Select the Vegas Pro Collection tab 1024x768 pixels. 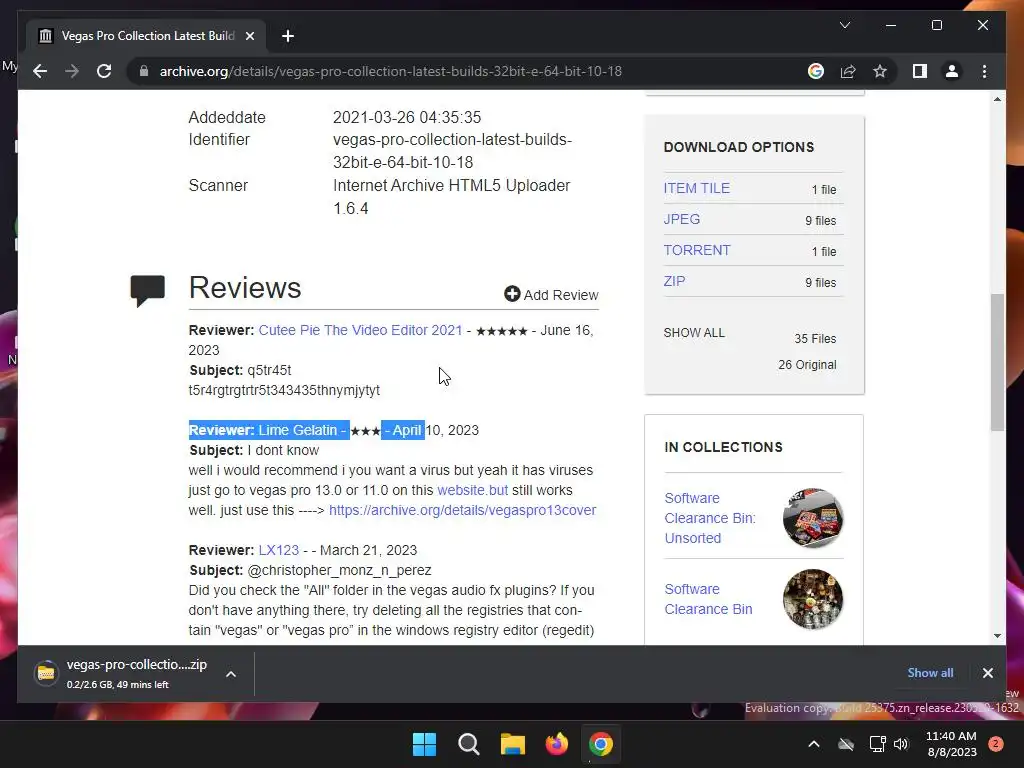(x=146, y=36)
